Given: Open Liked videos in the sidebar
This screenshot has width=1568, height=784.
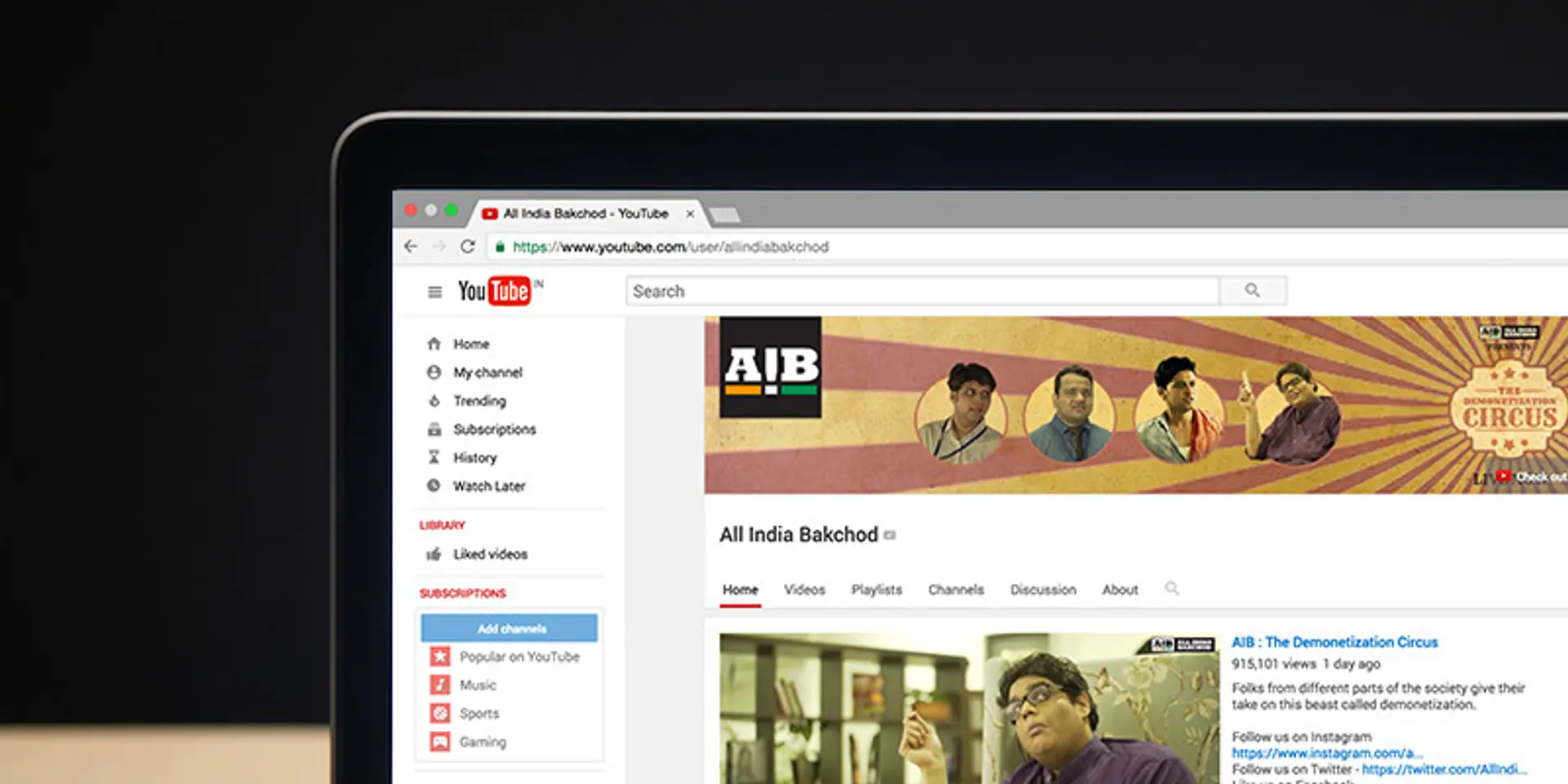Looking at the screenshot, I should [490, 555].
